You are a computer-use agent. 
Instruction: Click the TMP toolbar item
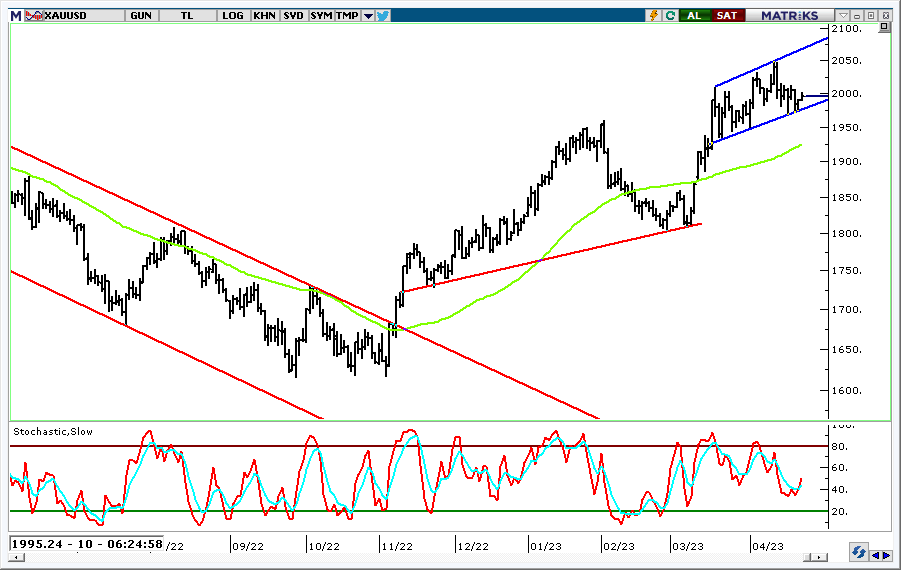click(346, 15)
